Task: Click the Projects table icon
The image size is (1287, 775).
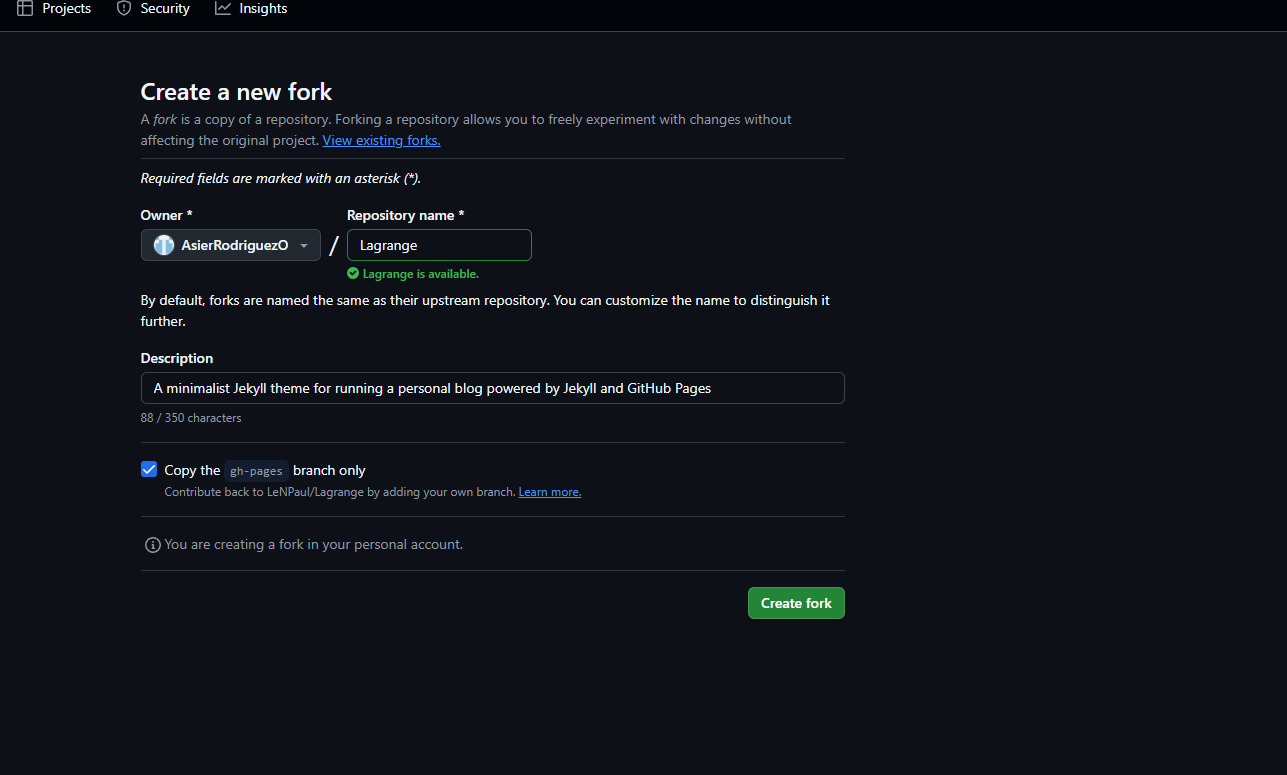Action: tap(25, 9)
